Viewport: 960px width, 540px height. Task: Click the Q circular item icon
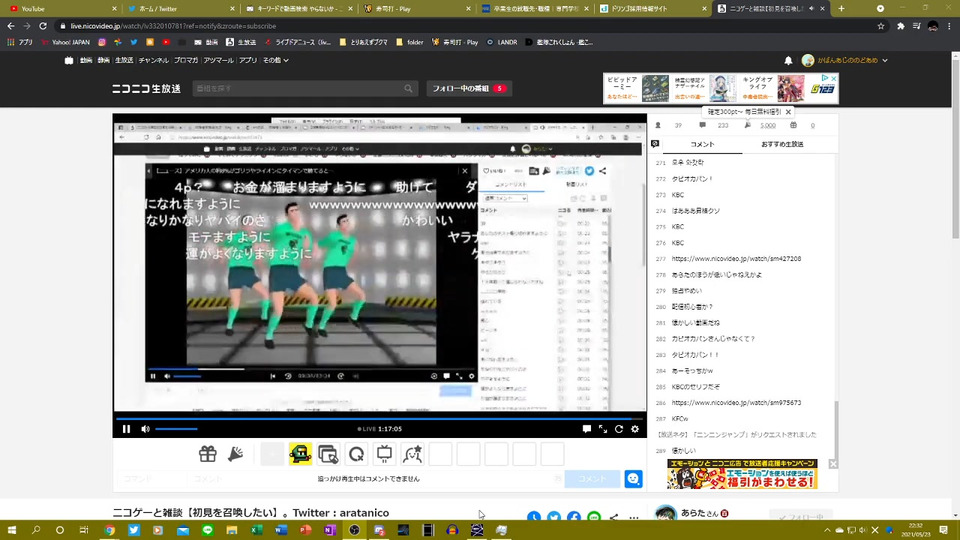coord(356,454)
